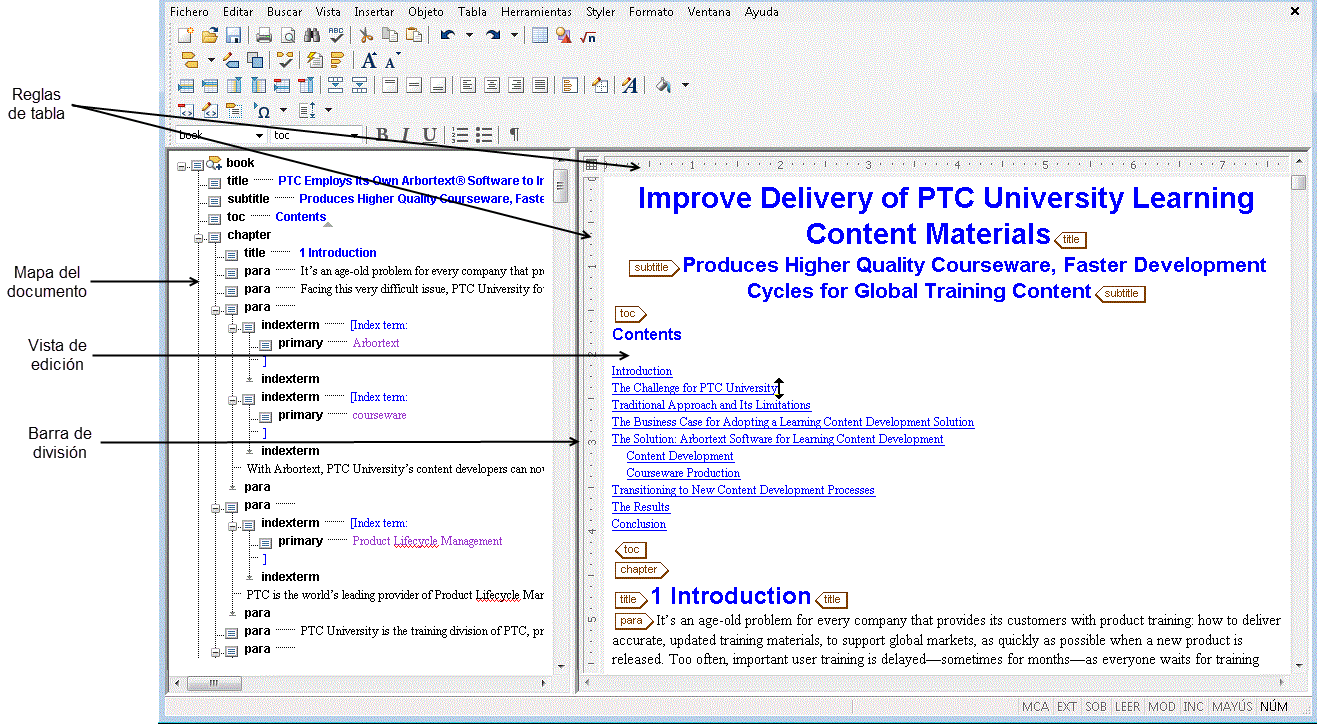Insert a numbered list

[x=461, y=135]
